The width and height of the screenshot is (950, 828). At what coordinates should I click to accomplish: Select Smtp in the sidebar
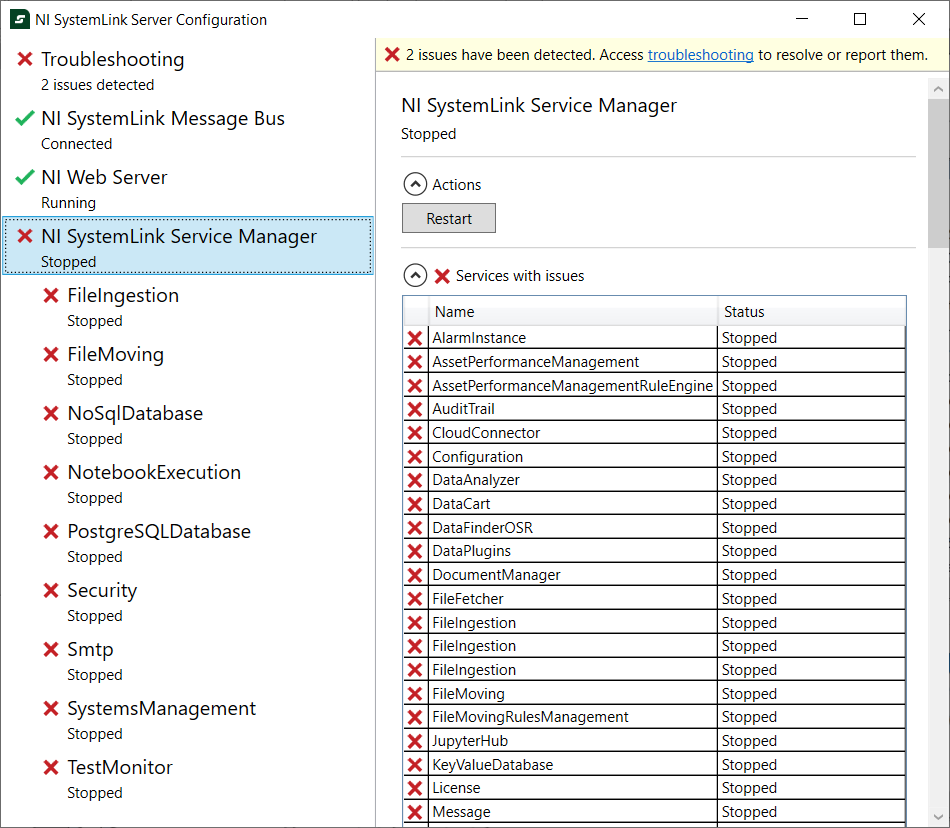tap(188, 660)
